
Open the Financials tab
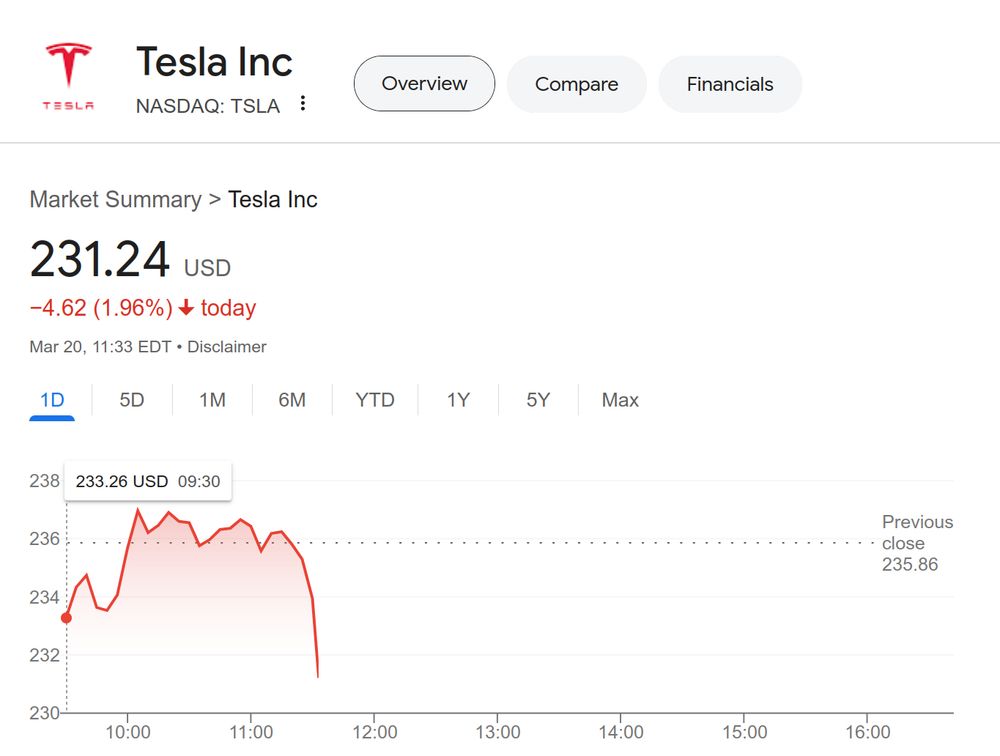[730, 84]
